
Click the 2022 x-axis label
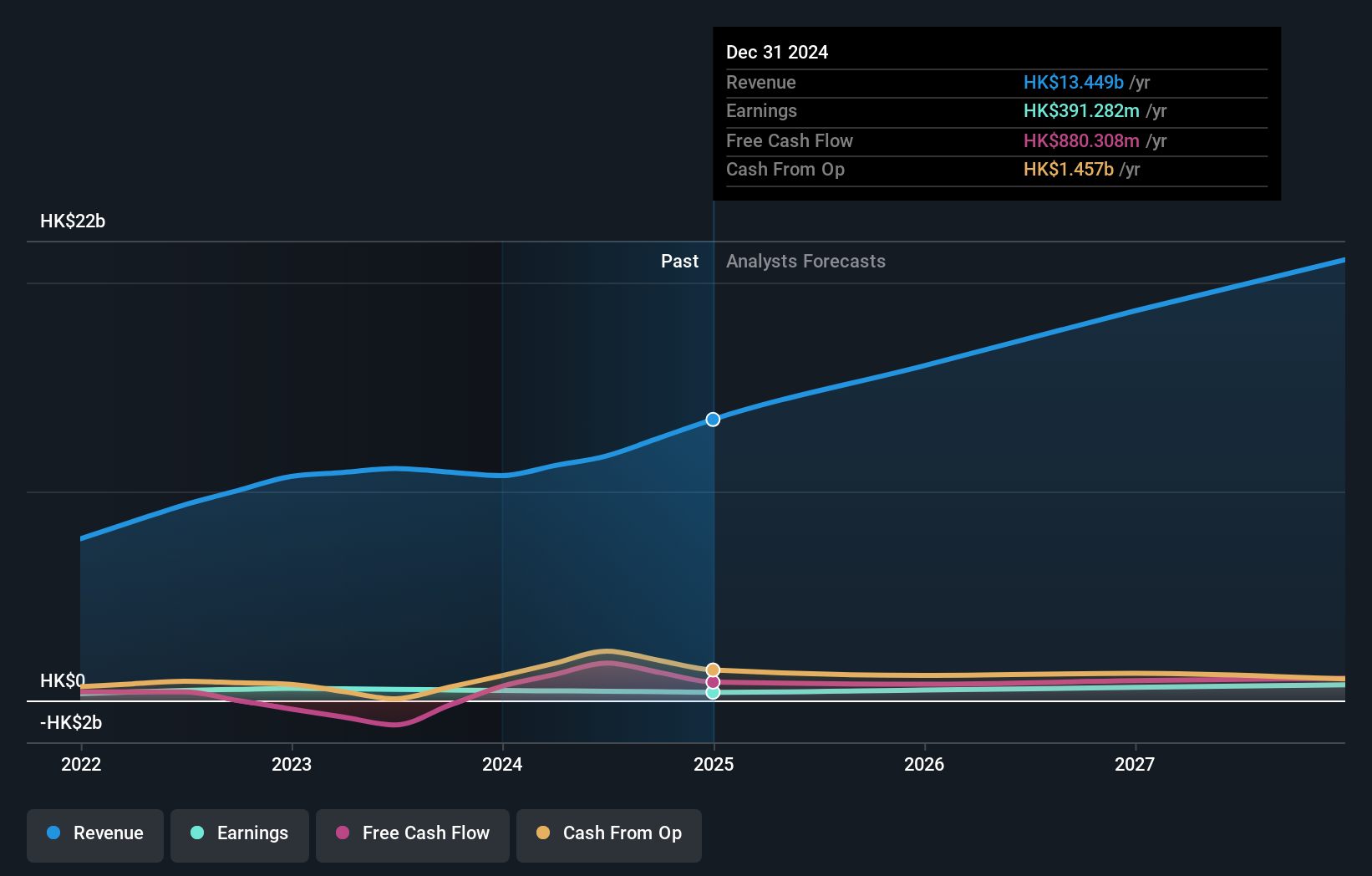tap(81, 764)
